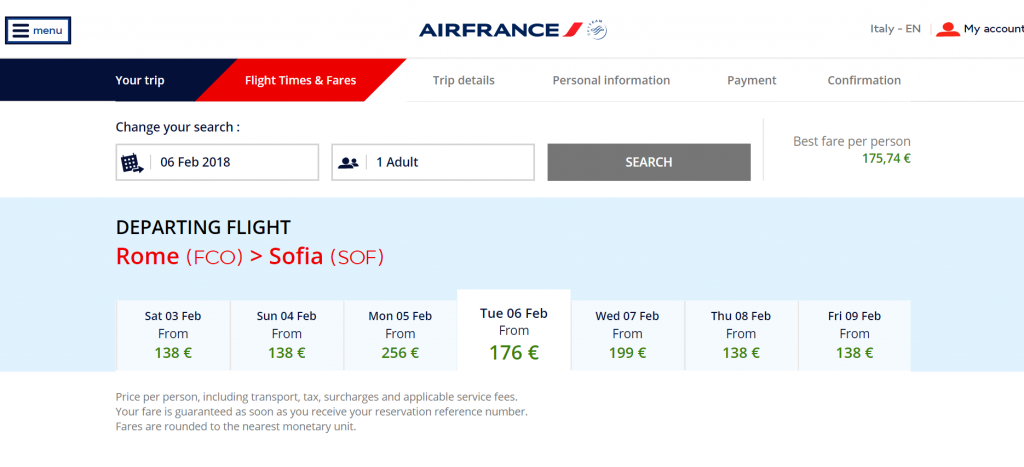Screen dimensions: 1024x467
Task: Select the Sat 03 Feb fare
Action: tap(173, 335)
